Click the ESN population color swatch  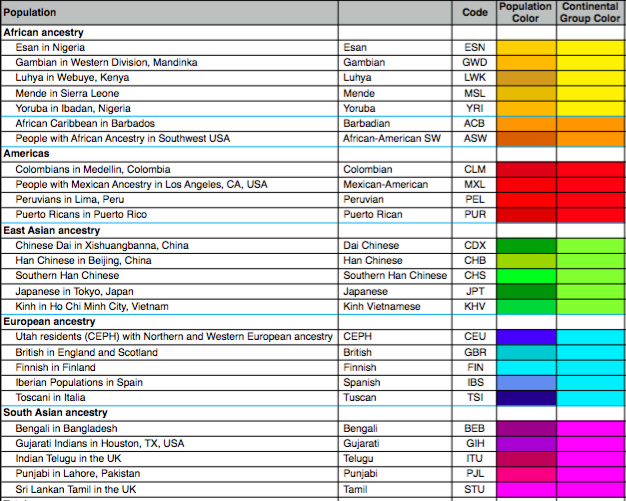(526, 48)
